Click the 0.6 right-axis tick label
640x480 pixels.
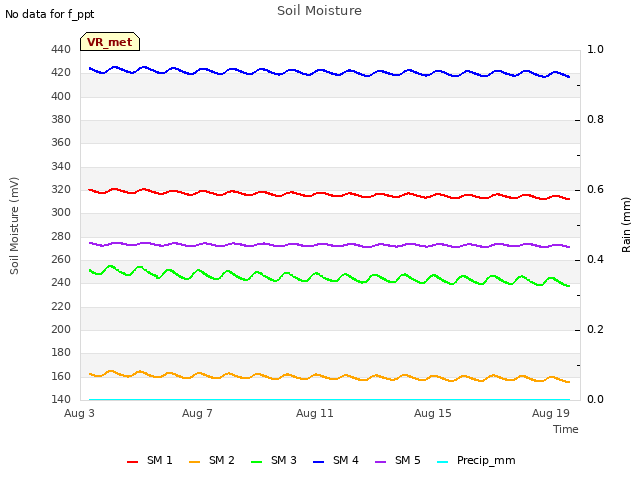pos(595,190)
